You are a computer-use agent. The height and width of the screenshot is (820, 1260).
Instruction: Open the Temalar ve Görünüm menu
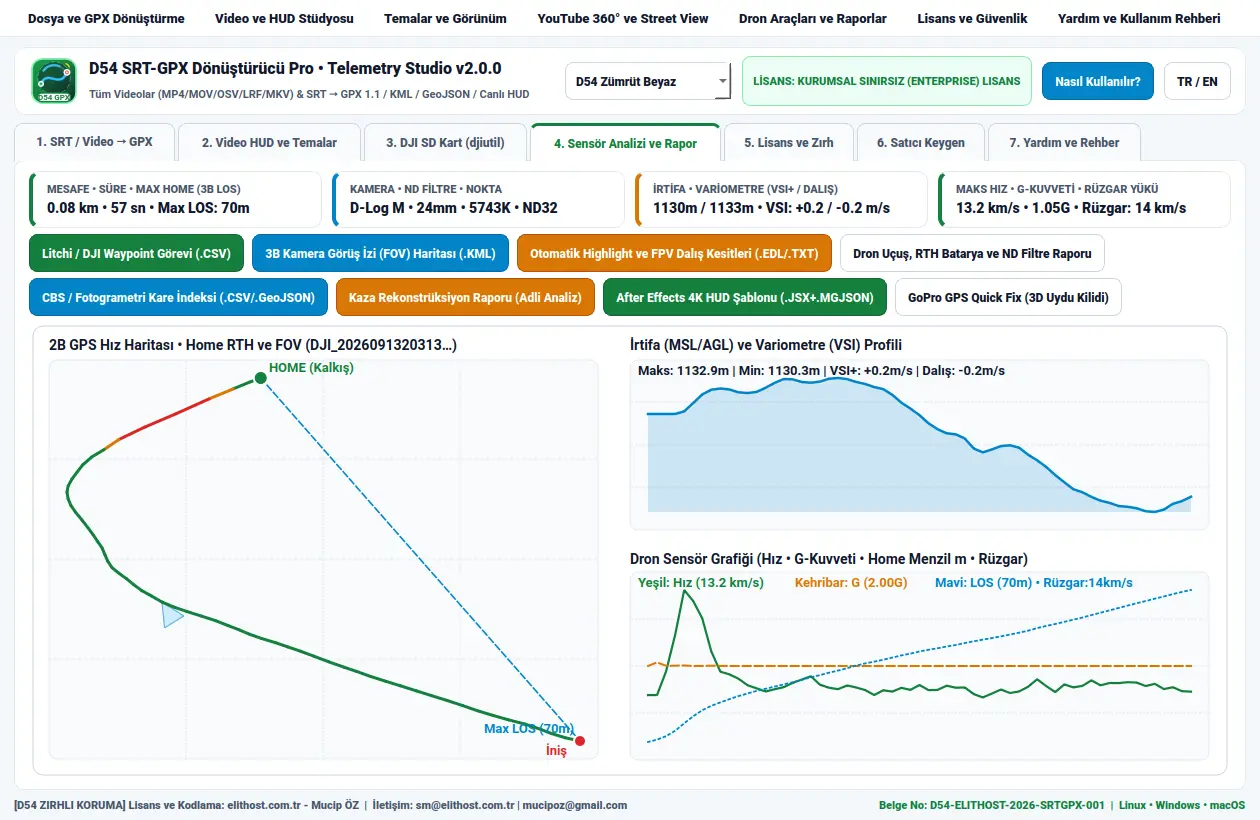(x=445, y=19)
